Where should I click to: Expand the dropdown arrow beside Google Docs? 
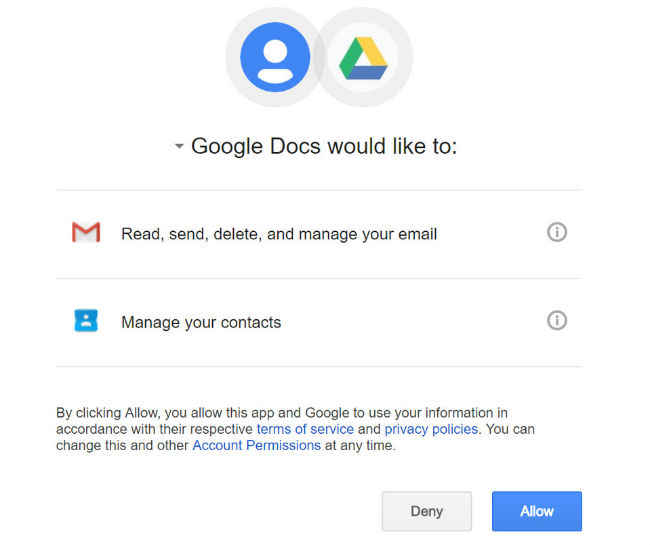pos(179,146)
